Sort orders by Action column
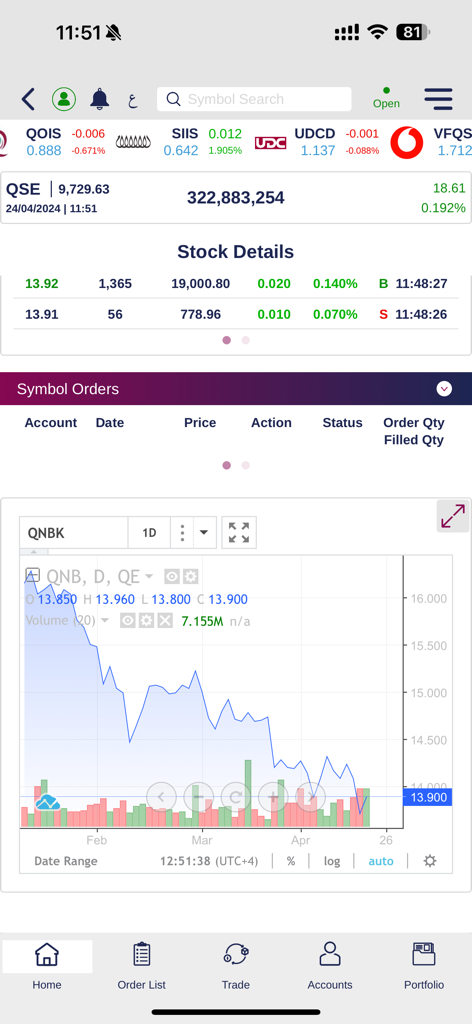The width and height of the screenshot is (472, 1024). pyautogui.click(x=271, y=423)
